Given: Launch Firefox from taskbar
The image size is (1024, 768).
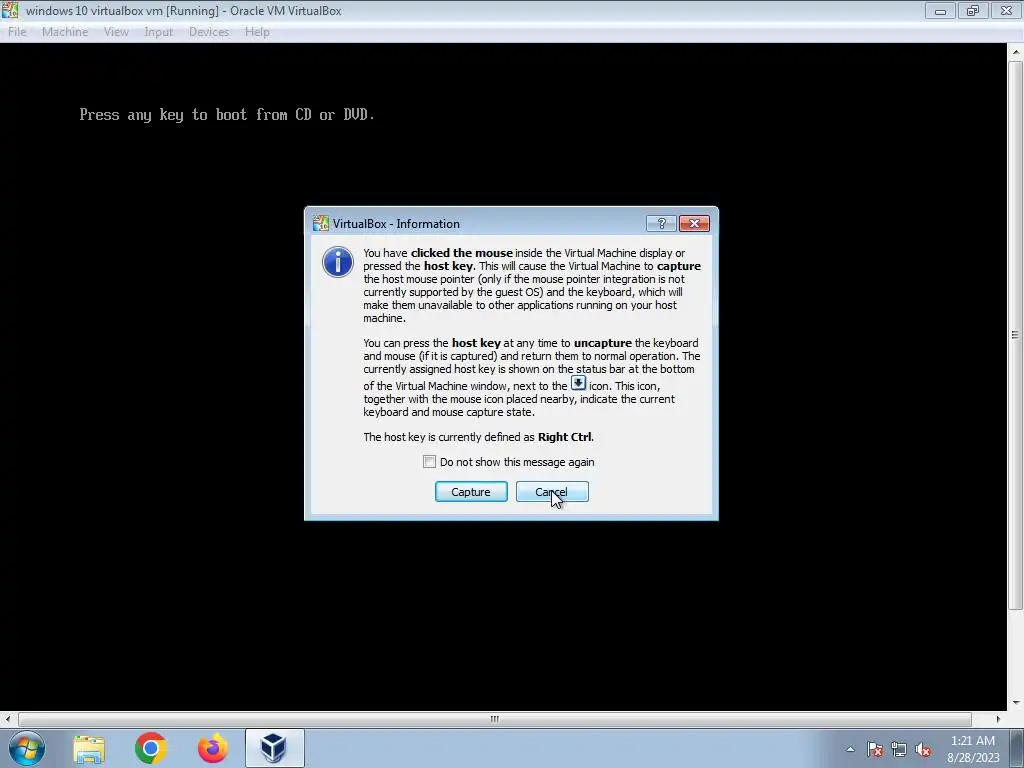Looking at the screenshot, I should point(213,748).
